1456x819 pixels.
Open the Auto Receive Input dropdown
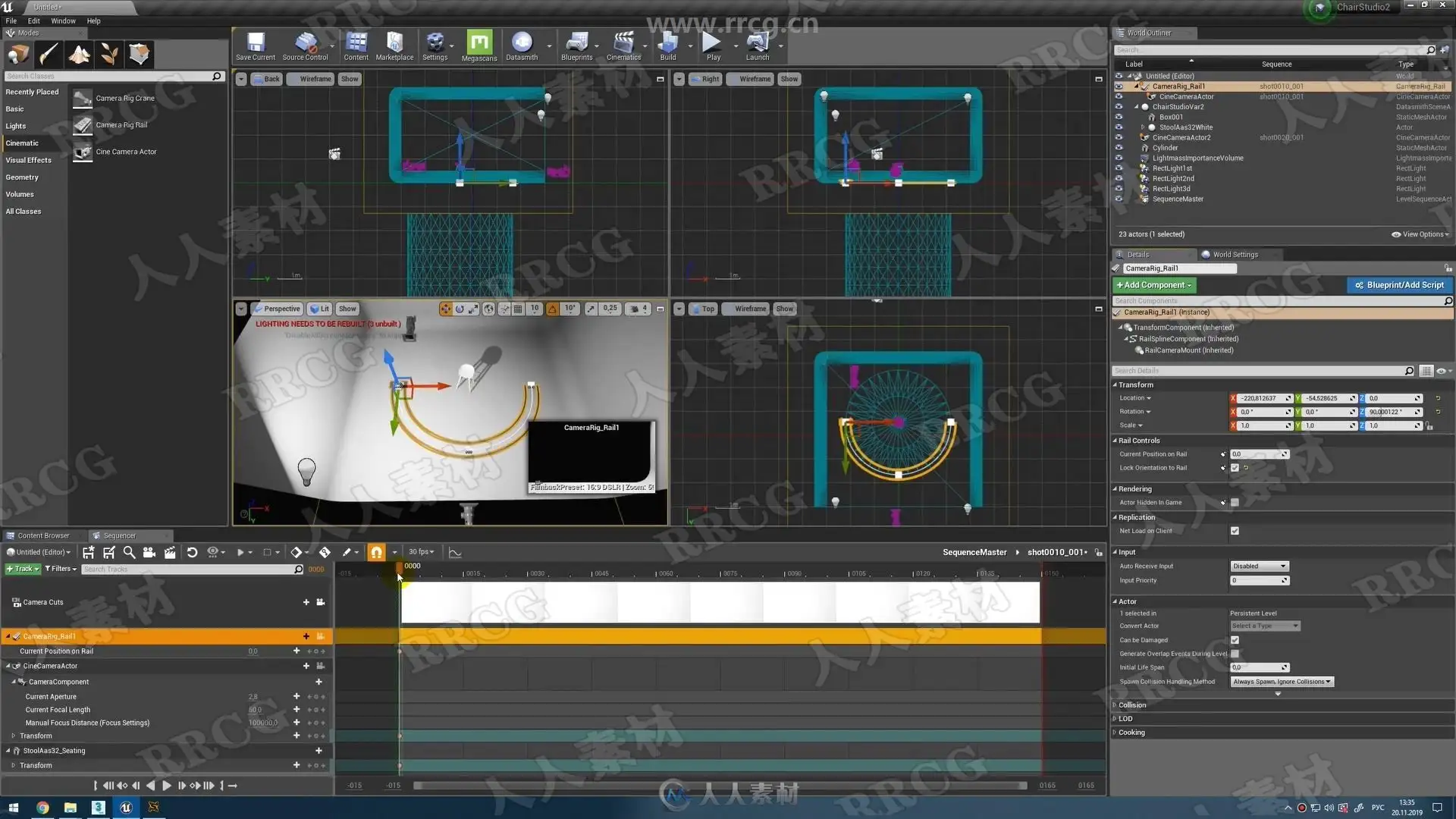pyautogui.click(x=1259, y=566)
